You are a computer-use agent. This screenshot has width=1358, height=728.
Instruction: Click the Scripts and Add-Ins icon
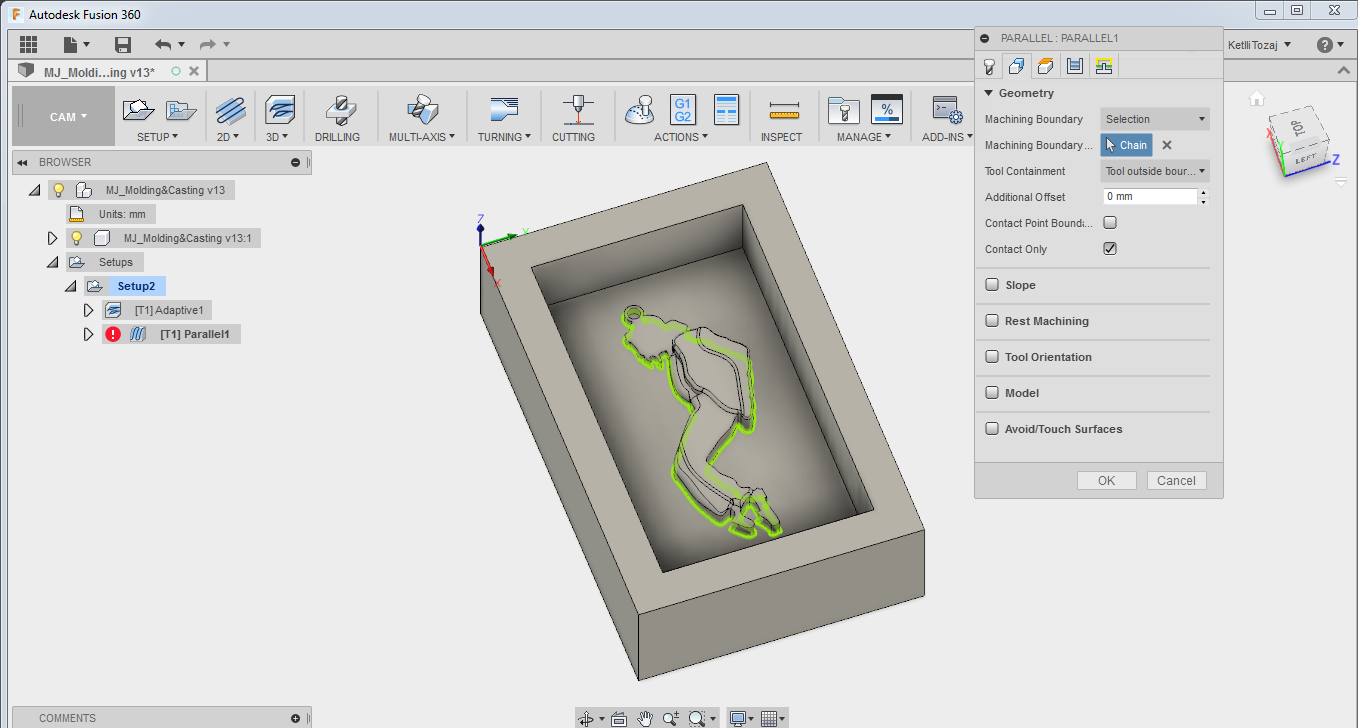click(945, 109)
